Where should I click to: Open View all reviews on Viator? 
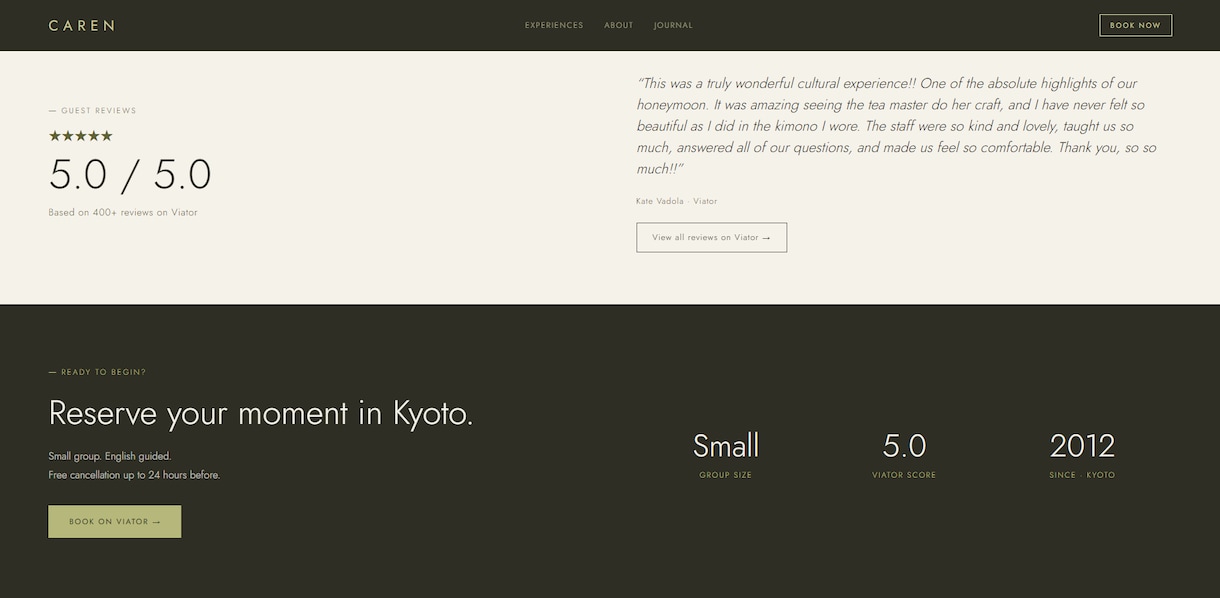[711, 237]
